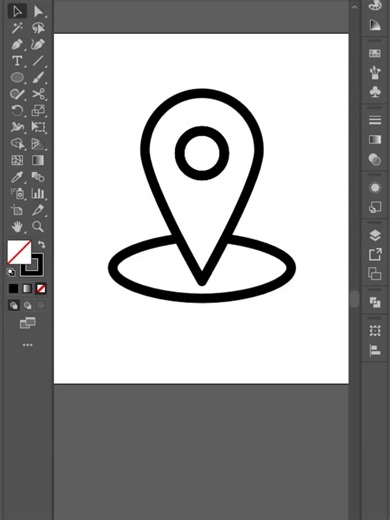Select the Type tool
The height and width of the screenshot is (520, 390).
point(17,61)
